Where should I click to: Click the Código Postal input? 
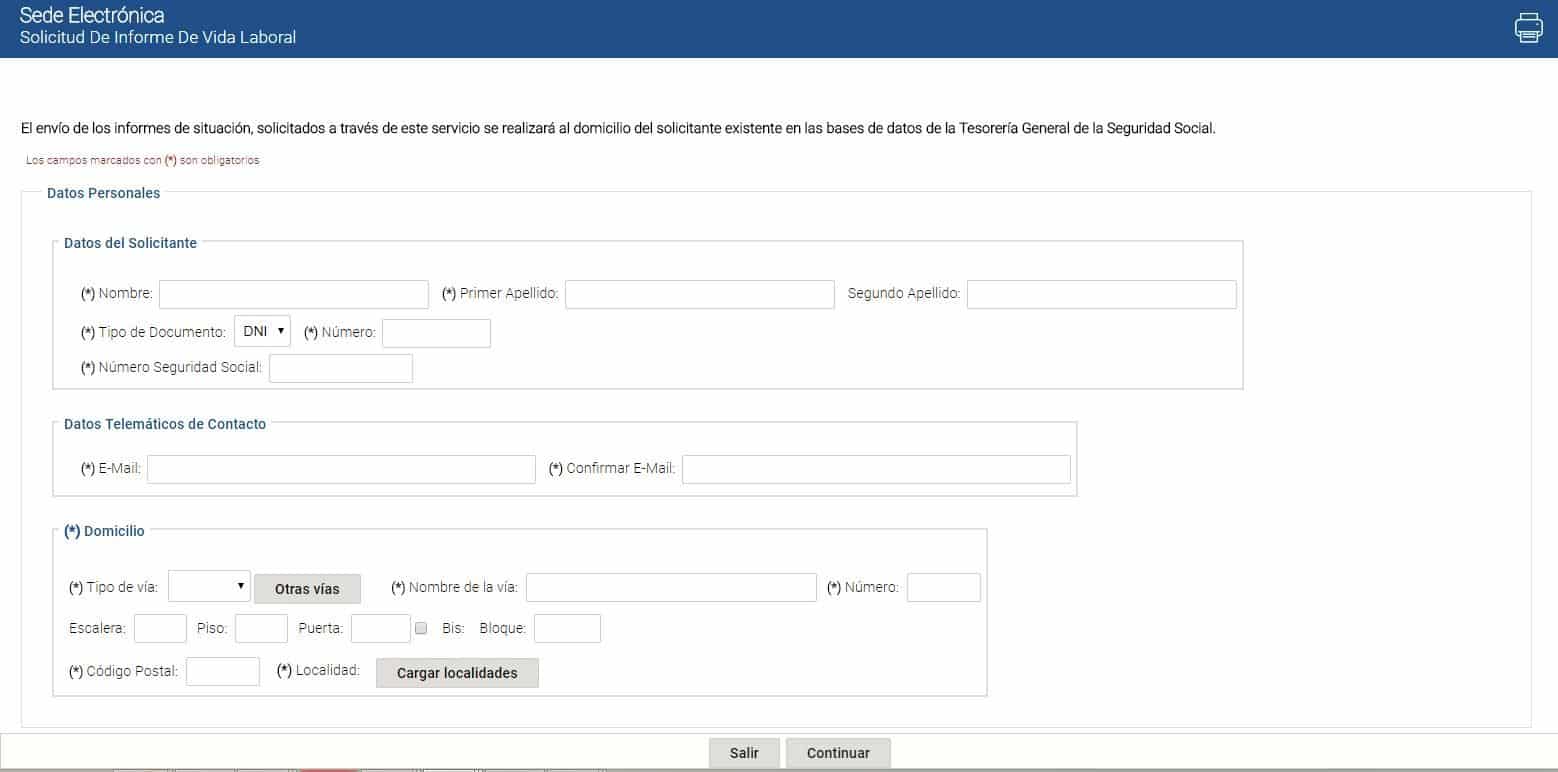click(x=222, y=671)
